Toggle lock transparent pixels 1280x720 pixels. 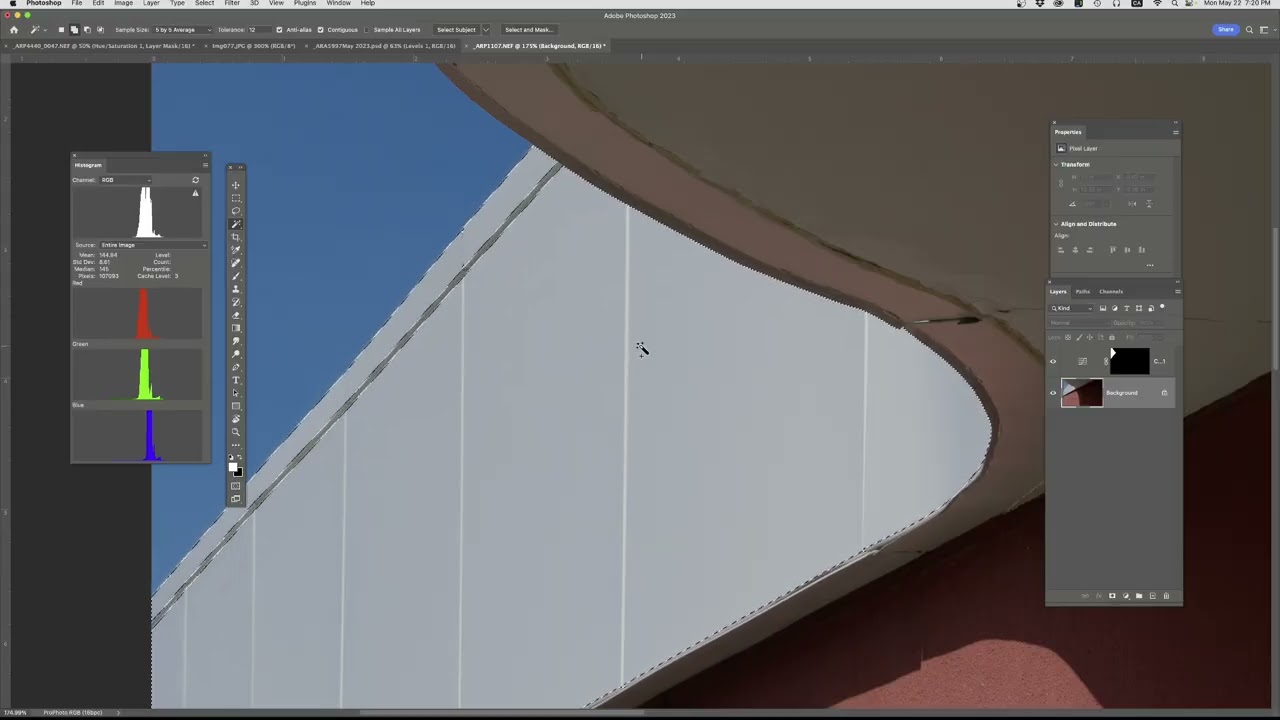1068,337
